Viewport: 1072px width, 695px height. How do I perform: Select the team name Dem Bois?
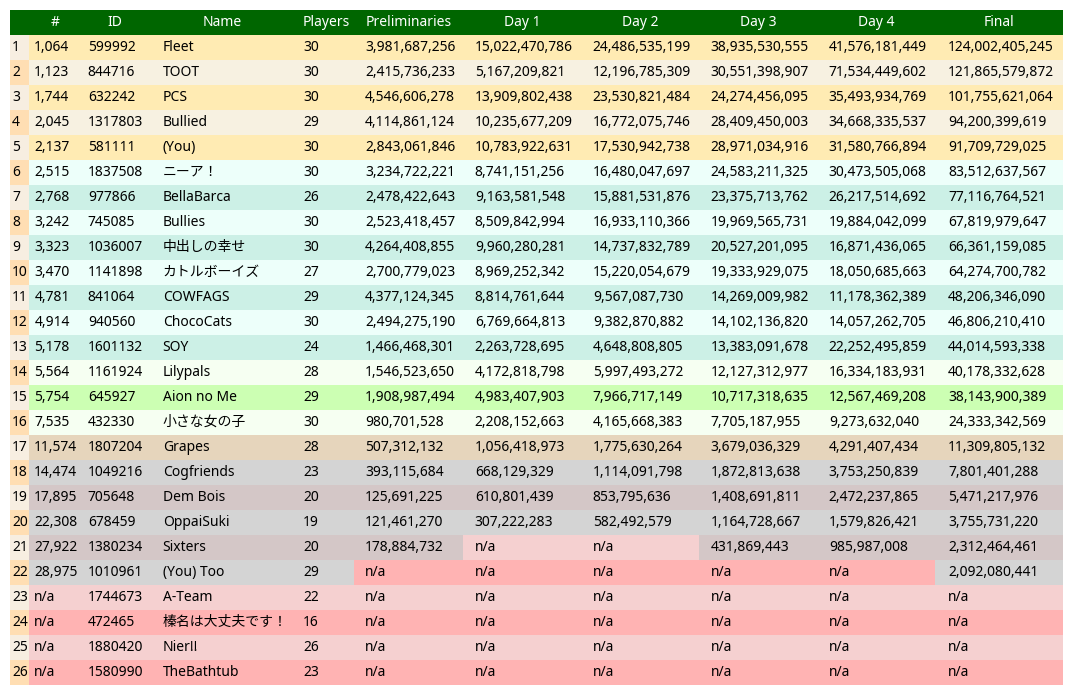(194, 496)
